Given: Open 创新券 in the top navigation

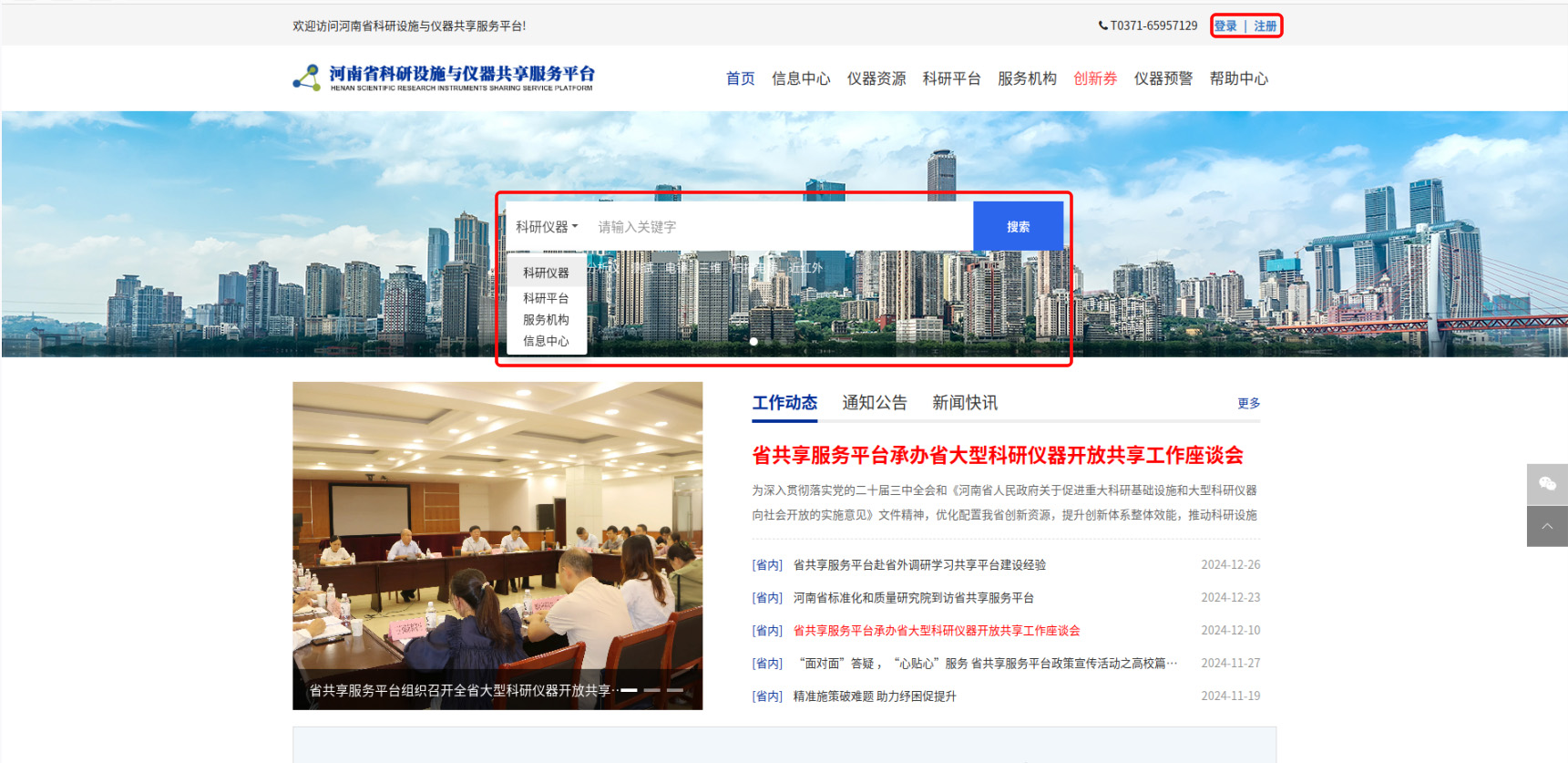Looking at the screenshot, I should (x=1094, y=79).
